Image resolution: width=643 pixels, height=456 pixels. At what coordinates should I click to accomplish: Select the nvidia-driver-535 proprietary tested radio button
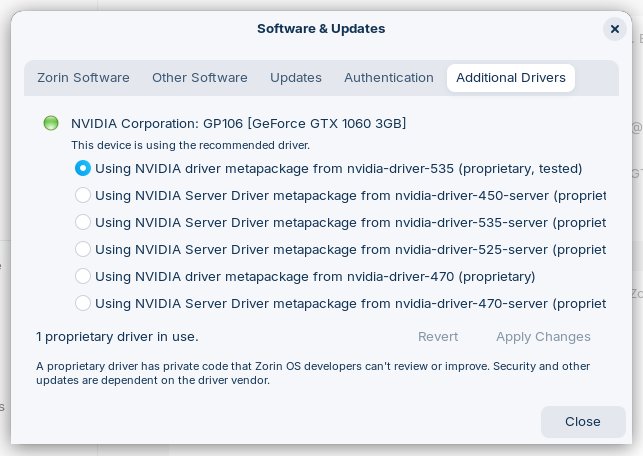pyautogui.click(x=83, y=168)
